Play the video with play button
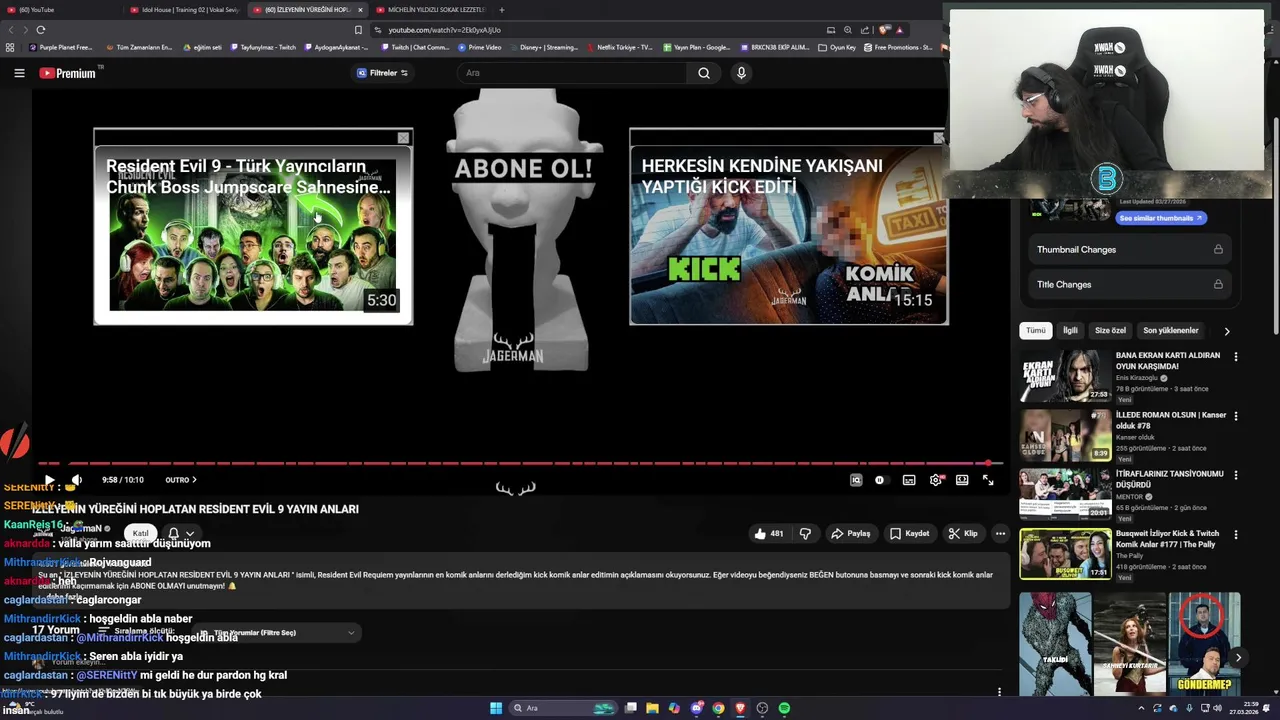This screenshot has width=1280, height=720. (48, 480)
